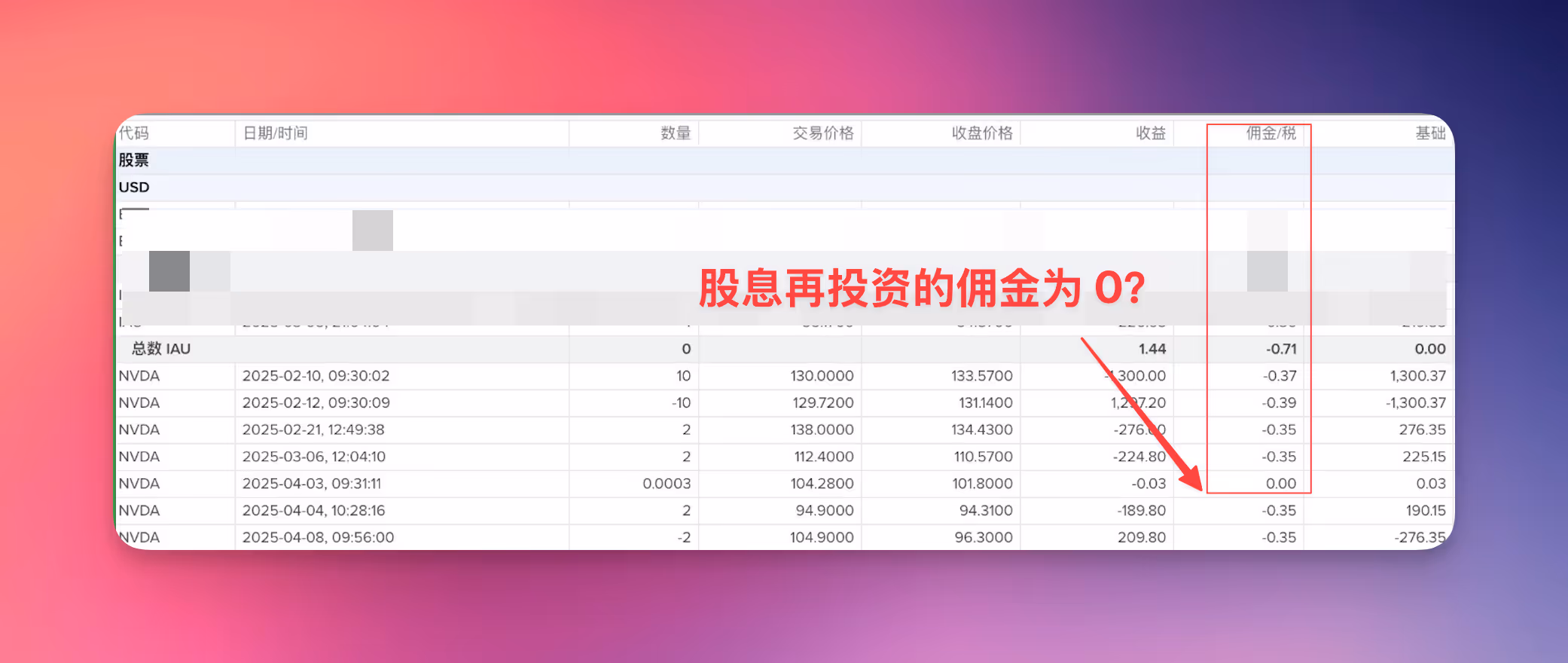The height and width of the screenshot is (663, 1568).
Task: Click the IAU total basis 0.00
Action: click(1430, 349)
